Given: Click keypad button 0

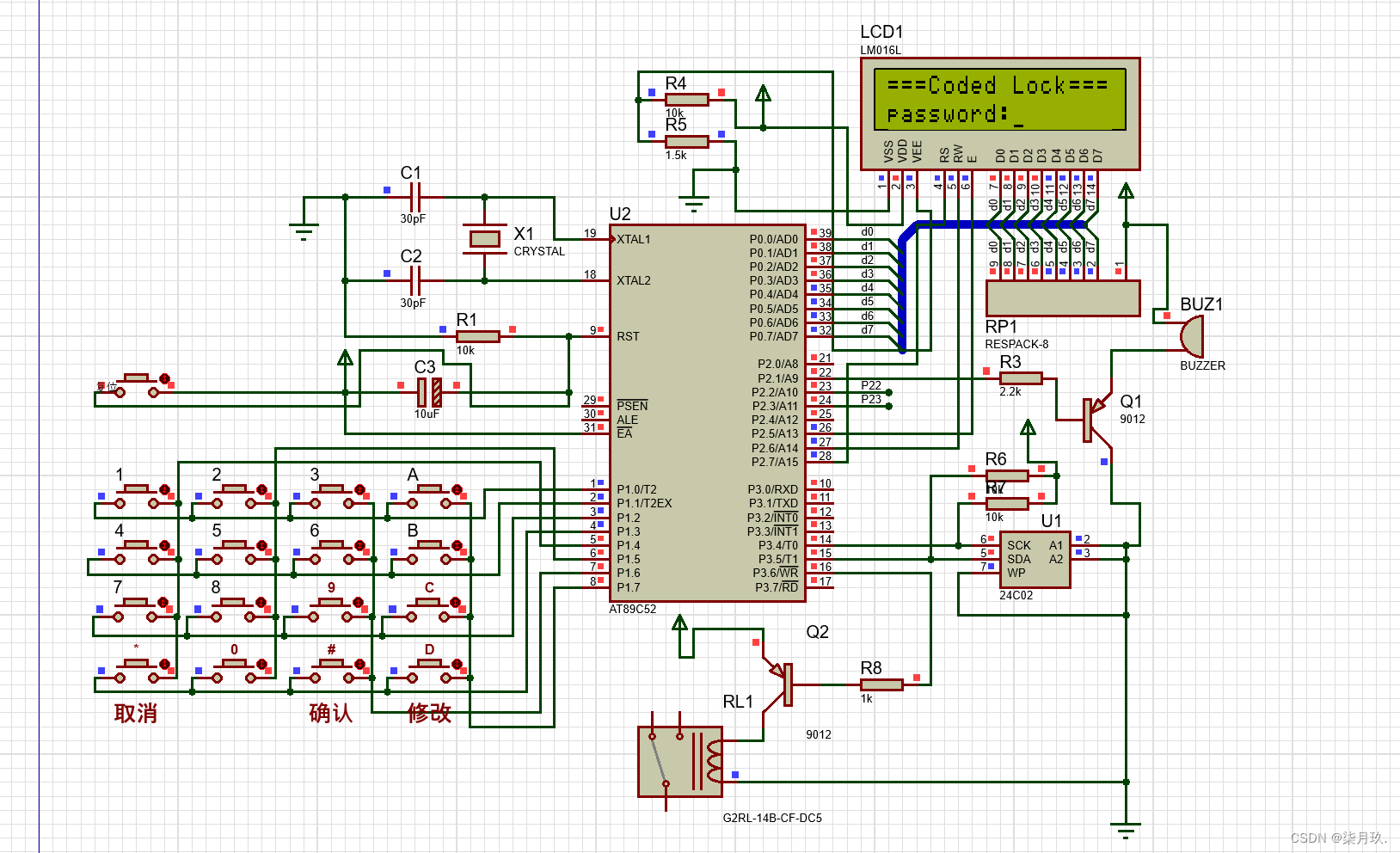Looking at the screenshot, I should [x=234, y=671].
